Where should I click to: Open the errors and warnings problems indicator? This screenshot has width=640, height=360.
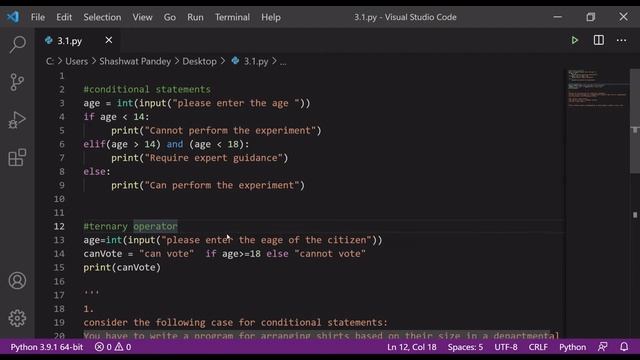pos(113,347)
